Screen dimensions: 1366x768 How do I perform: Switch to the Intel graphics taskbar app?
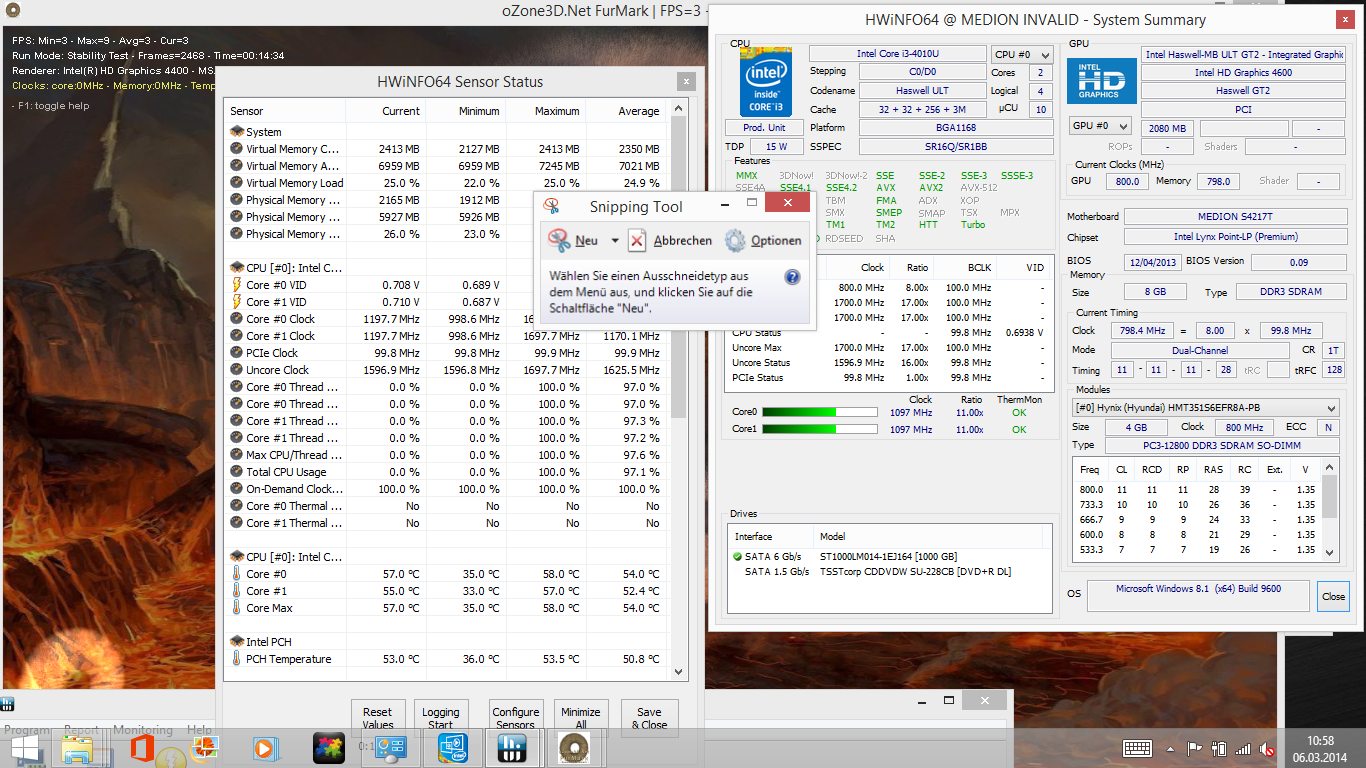[453, 748]
